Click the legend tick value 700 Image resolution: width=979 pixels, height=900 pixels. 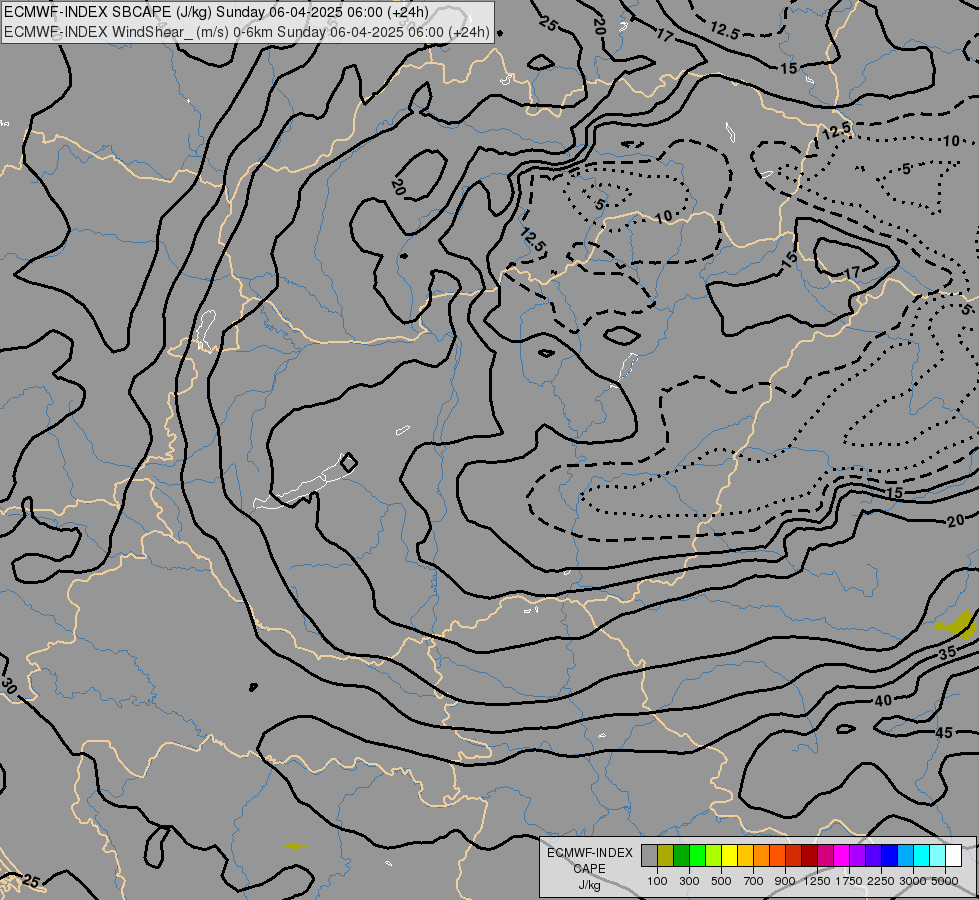754,881
